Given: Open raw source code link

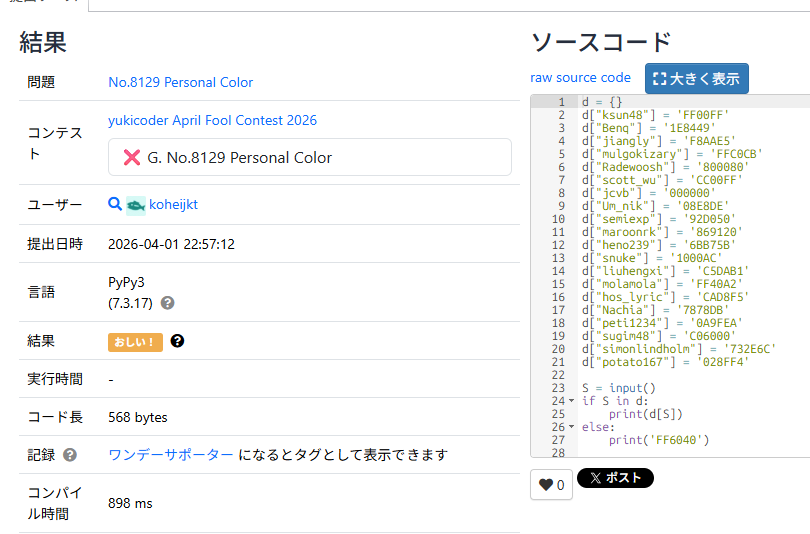Looking at the screenshot, I should pyautogui.click(x=580, y=77).
